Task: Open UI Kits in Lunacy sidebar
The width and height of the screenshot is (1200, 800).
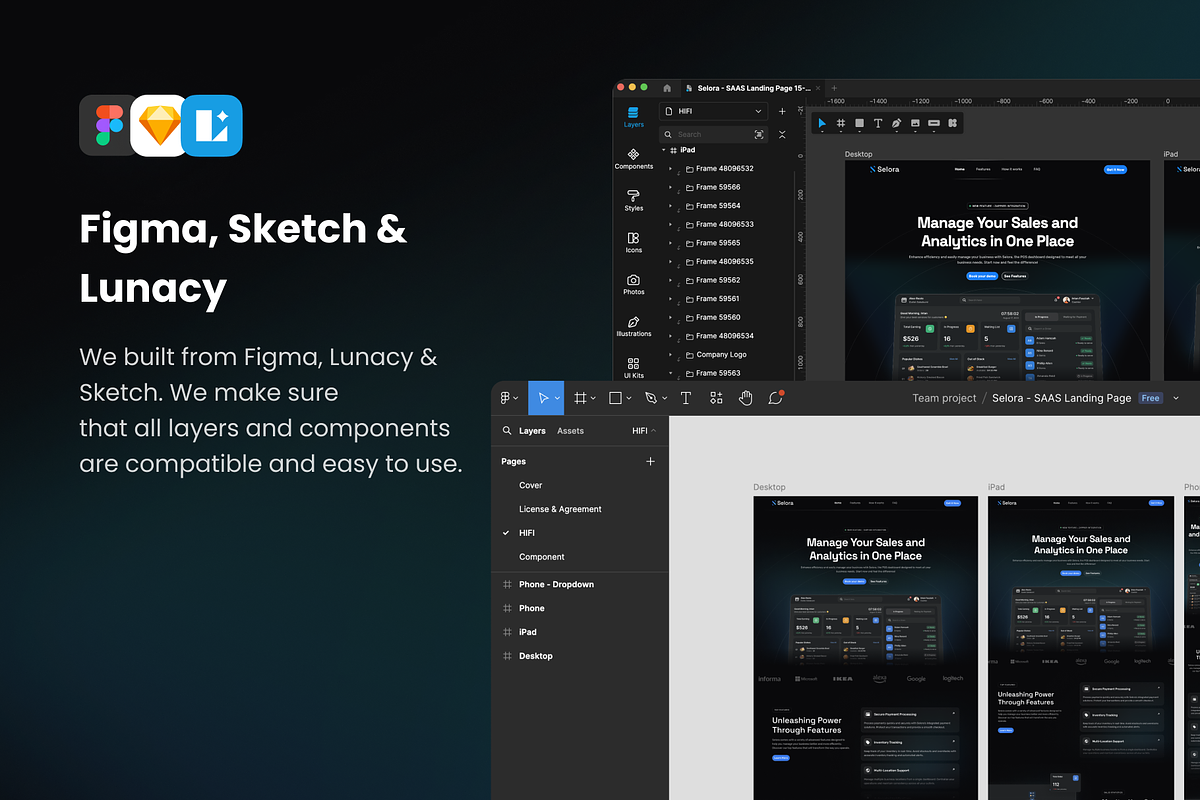Action: click(x=633, y=368)
